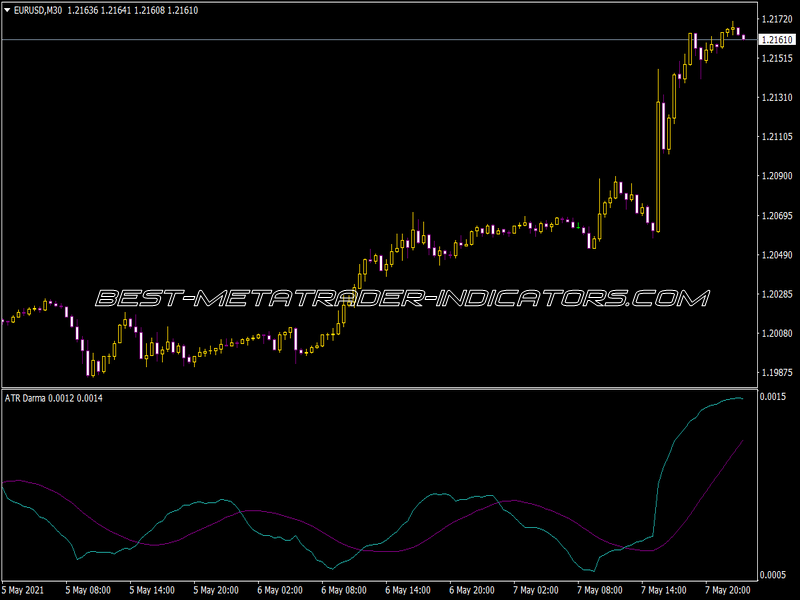
Task: Click the teal ATR line at its peak
Action: coord(736,397)
